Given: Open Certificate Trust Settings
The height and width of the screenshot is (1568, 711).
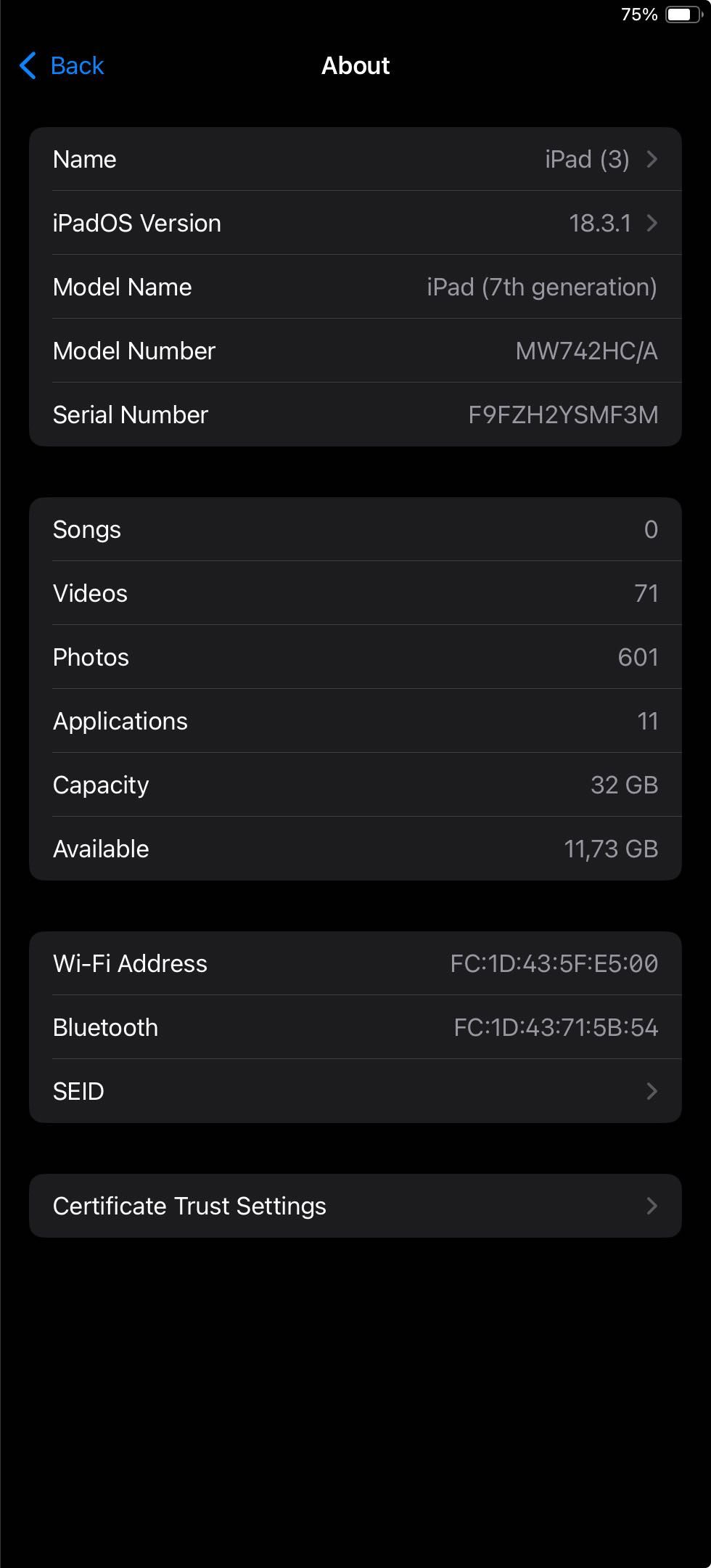Looking at the screenshot, I should tap(355, 1206).
